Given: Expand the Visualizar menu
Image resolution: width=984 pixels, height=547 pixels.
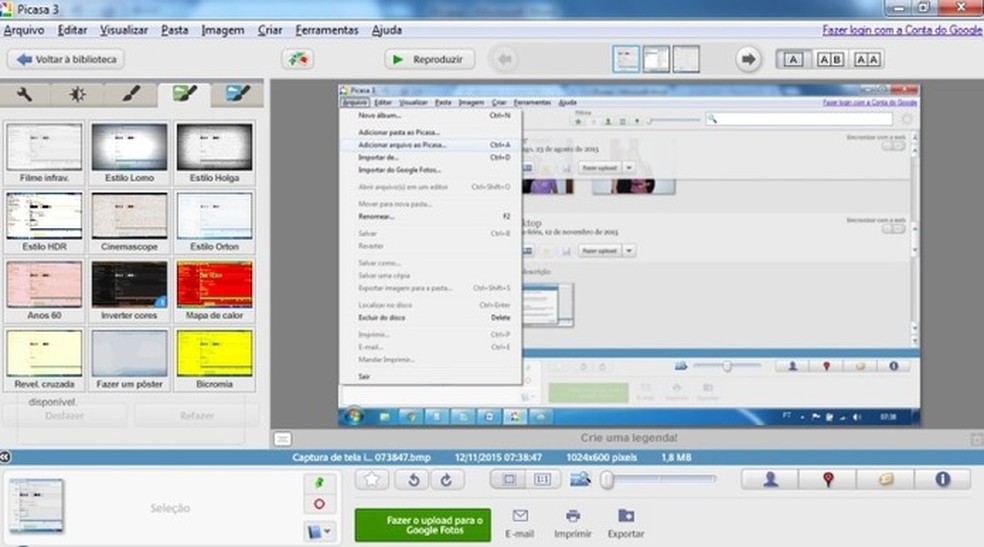Looking at the screenshot, I should (x=125, y=31).
